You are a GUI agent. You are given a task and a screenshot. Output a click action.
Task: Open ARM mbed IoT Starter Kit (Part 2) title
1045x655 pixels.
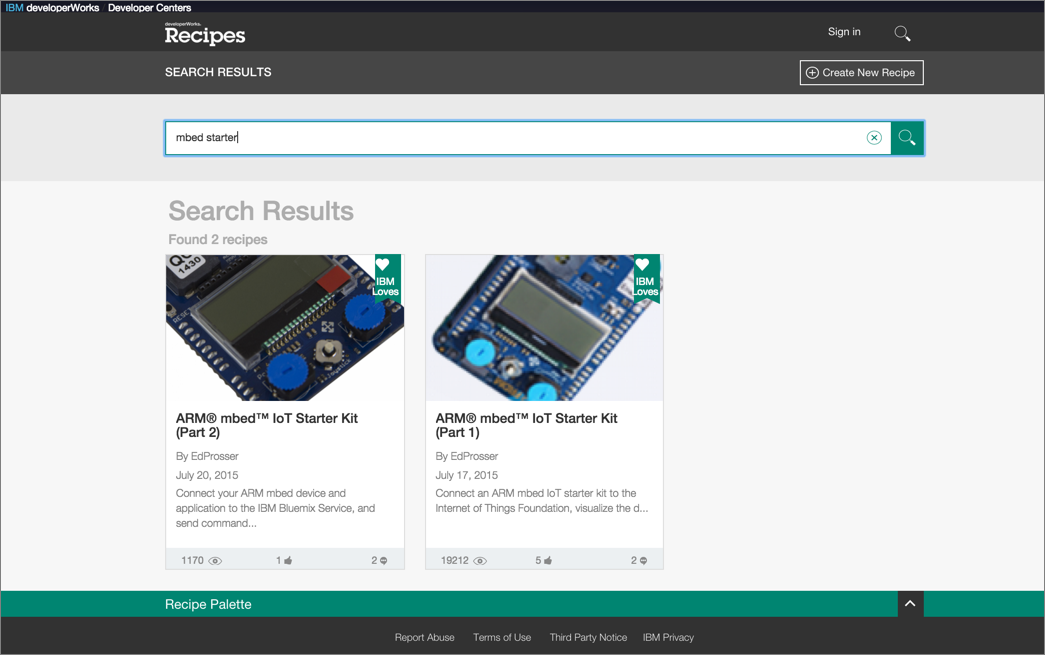[x=267, y=425]
